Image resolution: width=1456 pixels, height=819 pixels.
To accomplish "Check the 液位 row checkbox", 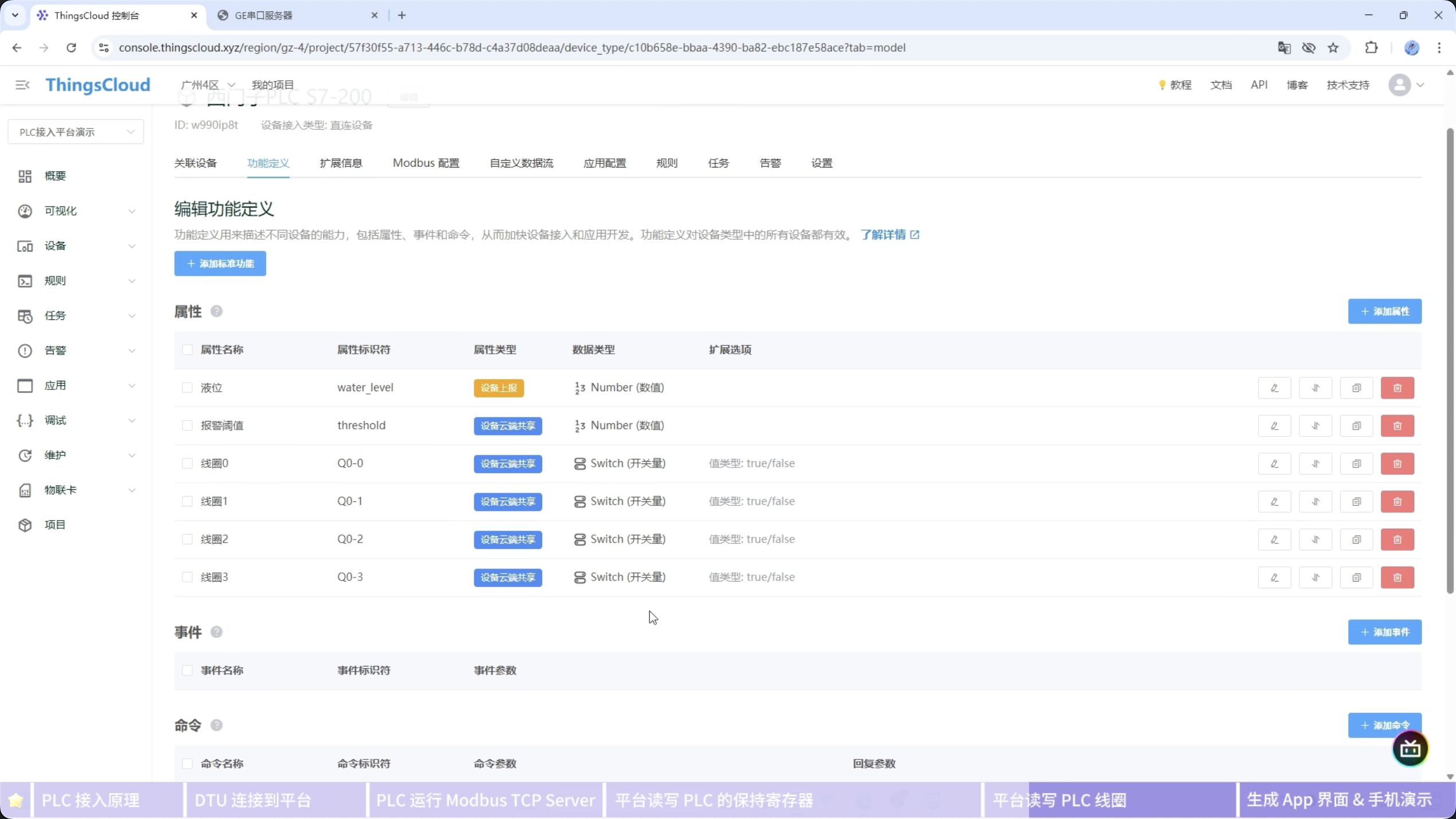I will pyautogui.click(x=187, y=388).
